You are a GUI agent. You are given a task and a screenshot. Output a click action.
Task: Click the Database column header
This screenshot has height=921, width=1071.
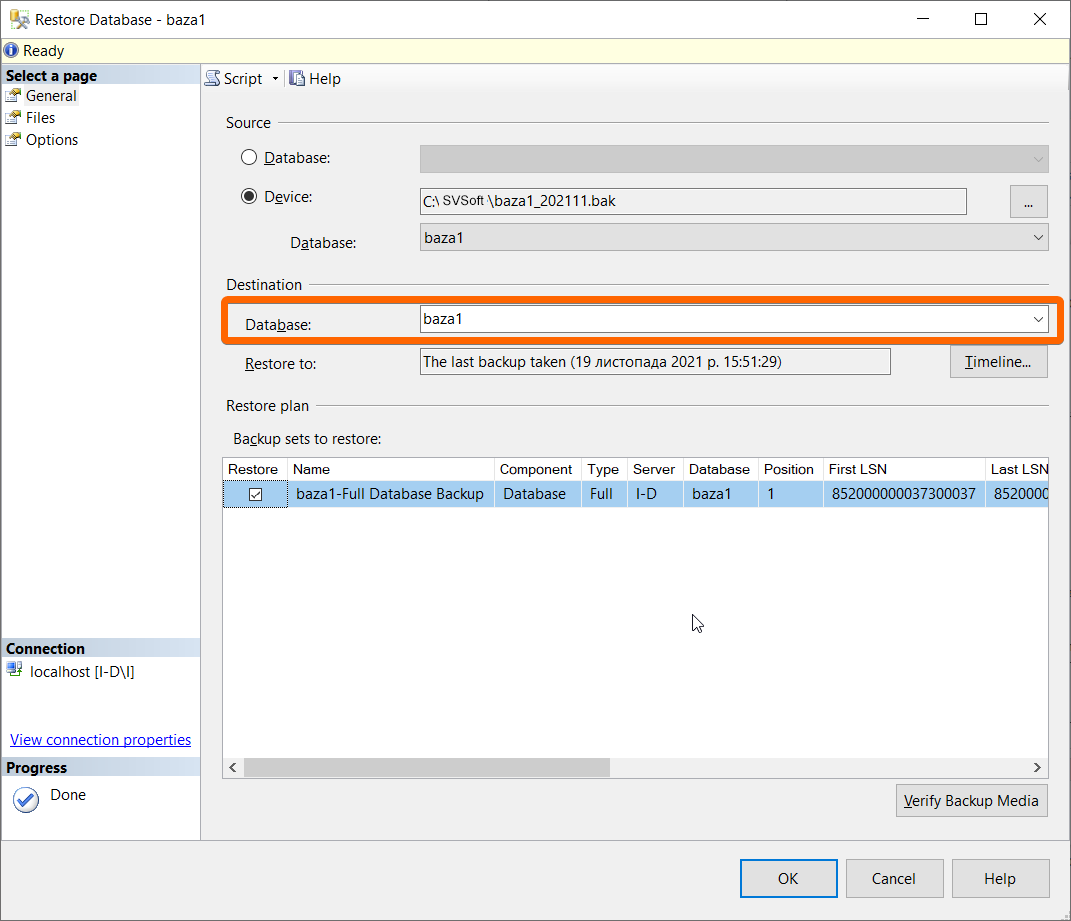pos(720,469)
